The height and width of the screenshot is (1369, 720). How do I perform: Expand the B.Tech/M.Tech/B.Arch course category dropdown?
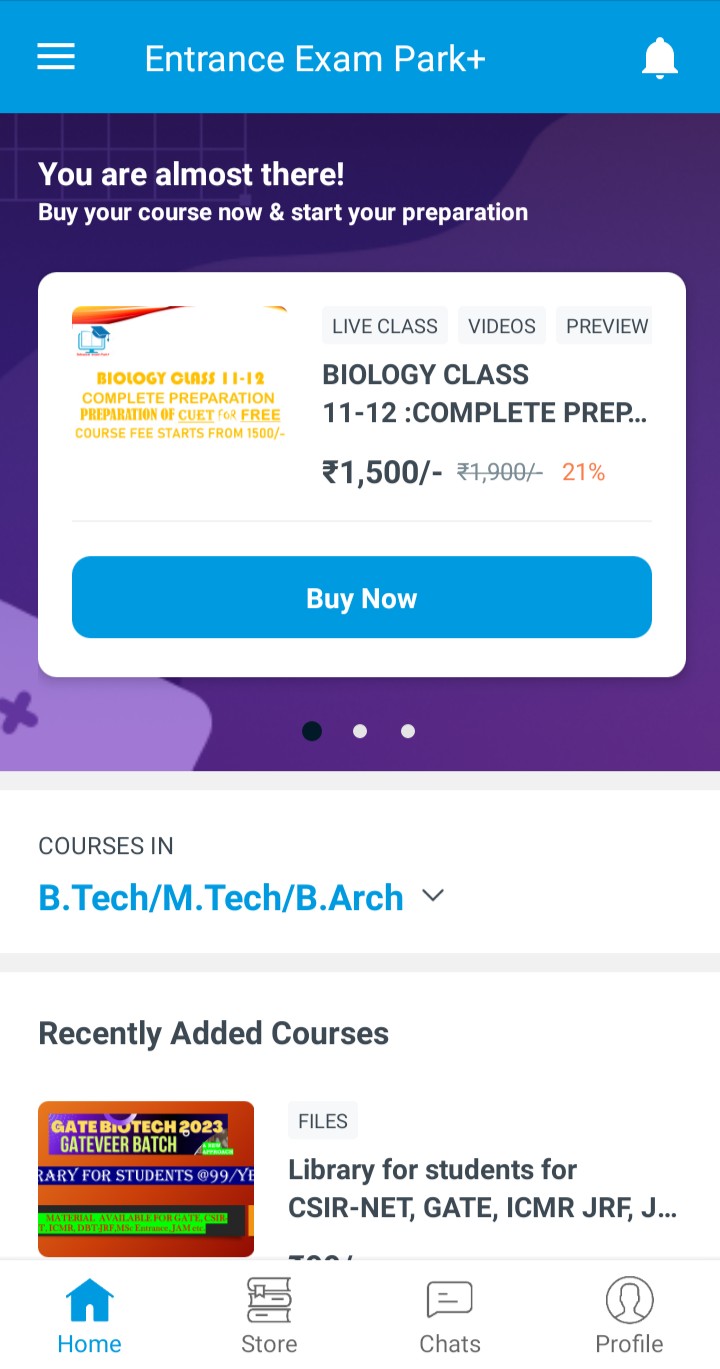click(x=221, y=897)
